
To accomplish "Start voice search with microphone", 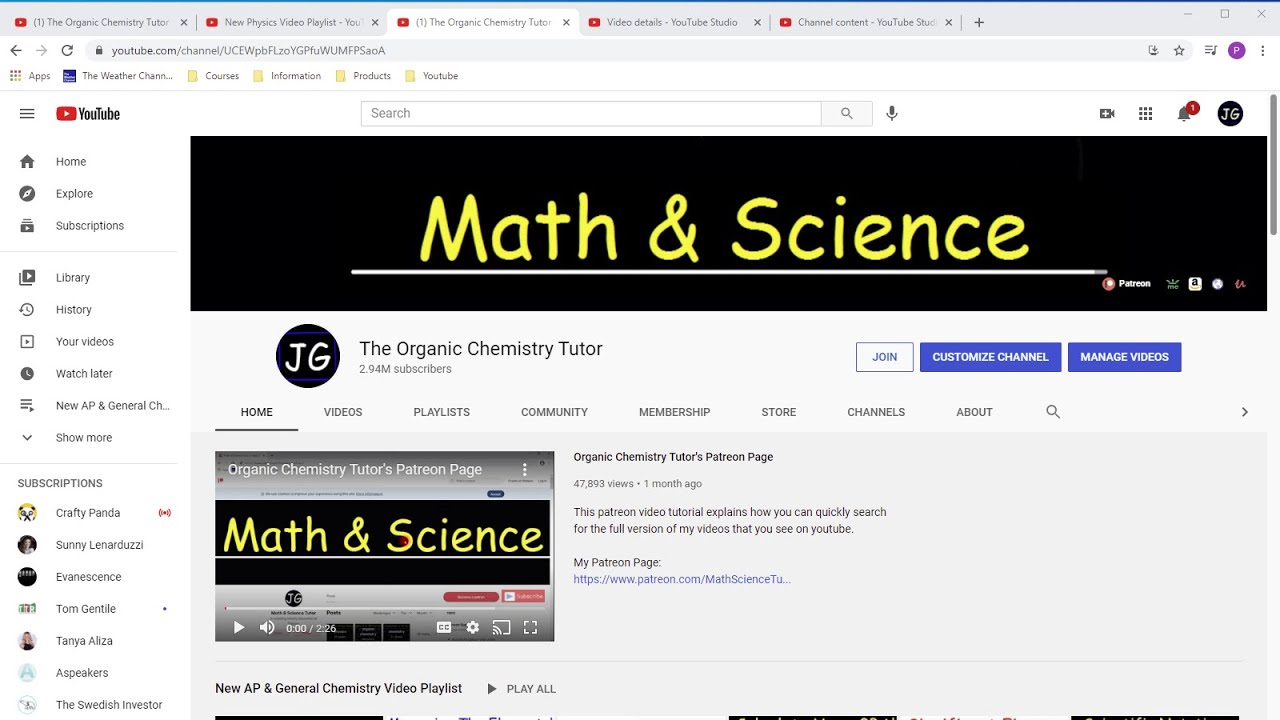I will click(892, 114).
